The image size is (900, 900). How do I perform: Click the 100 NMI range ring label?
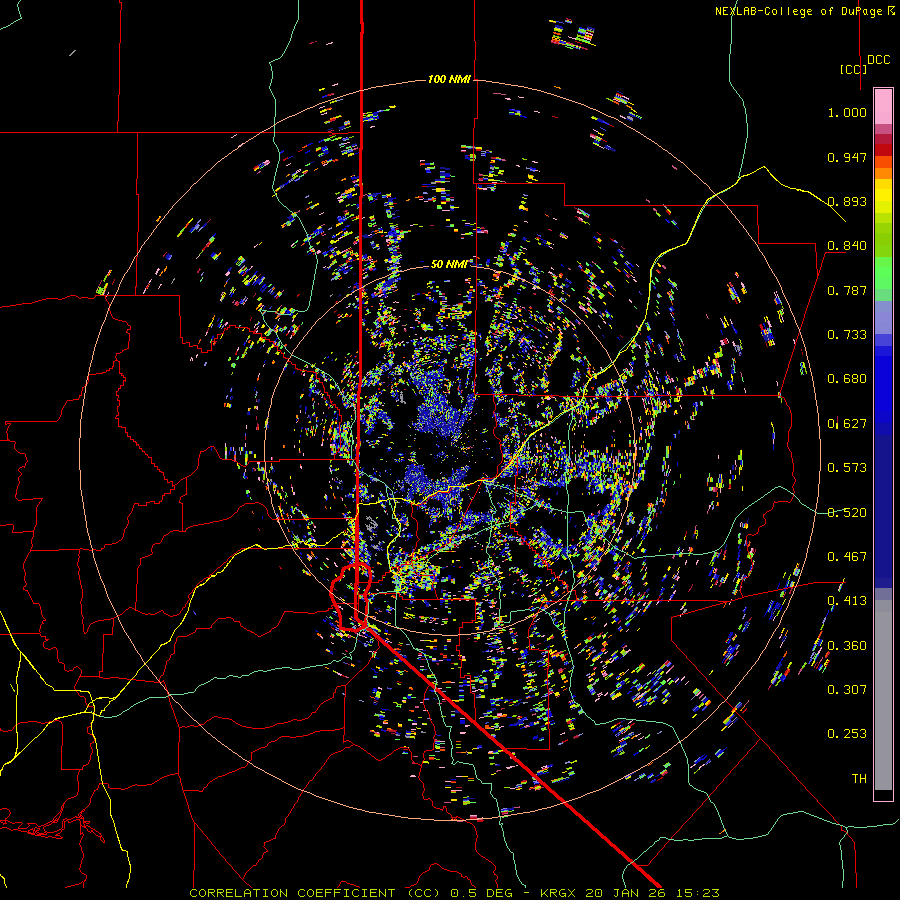coord(449,79)
